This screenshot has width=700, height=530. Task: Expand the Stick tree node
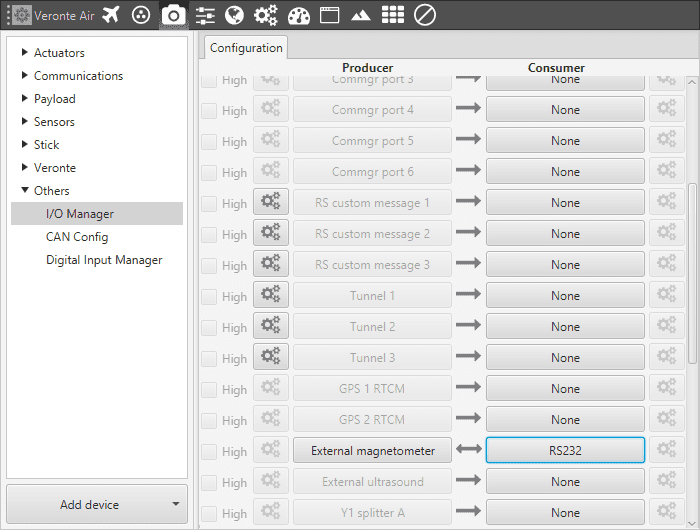point(25,144)
